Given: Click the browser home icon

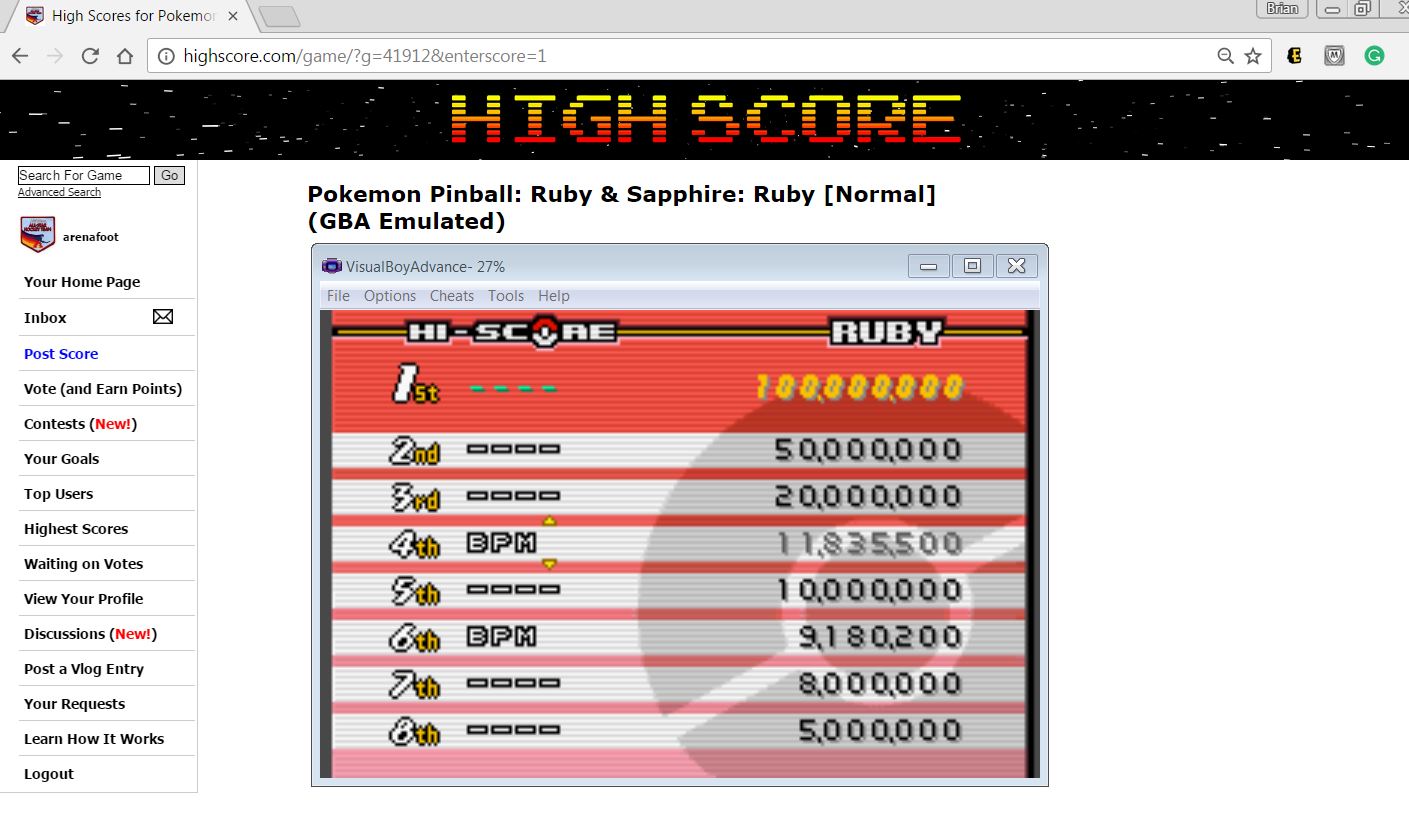Looking at the screenshot, I should pyautogui.click(x=124, y=56).
